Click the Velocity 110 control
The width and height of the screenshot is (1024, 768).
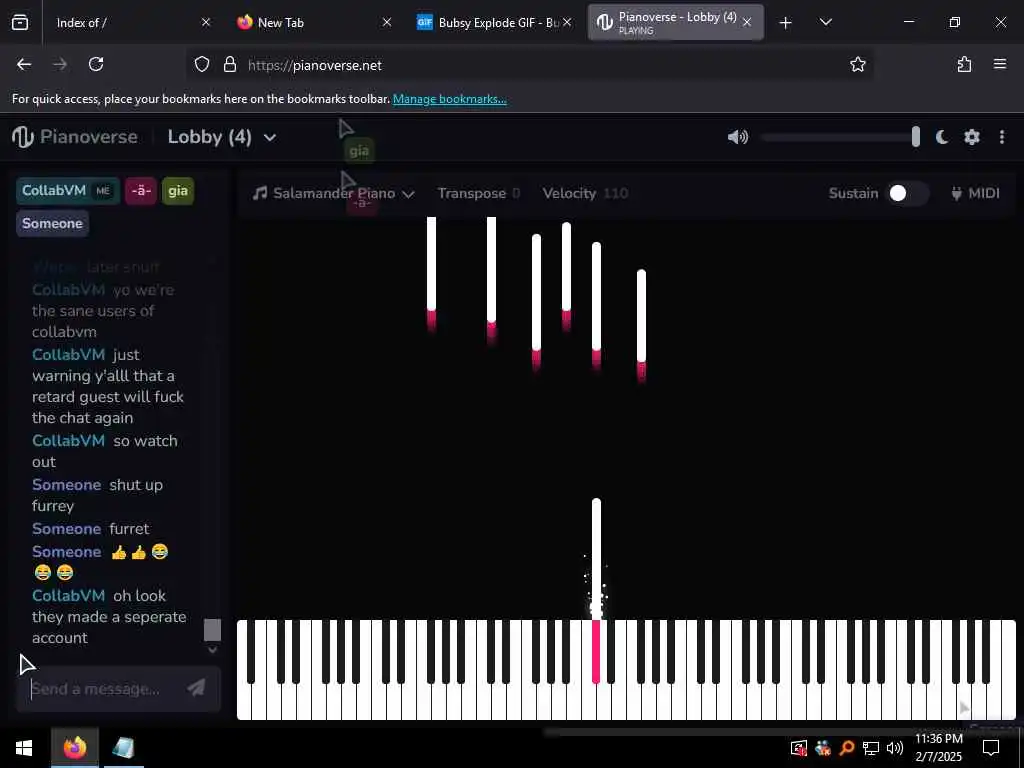point(585,193)
